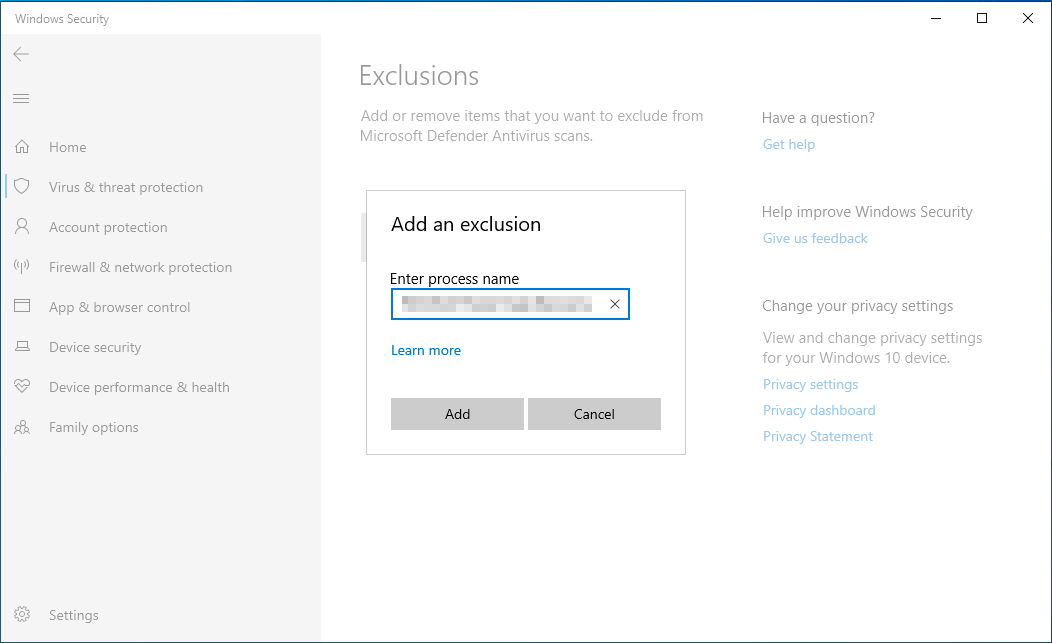Clear the process name field

614,304
